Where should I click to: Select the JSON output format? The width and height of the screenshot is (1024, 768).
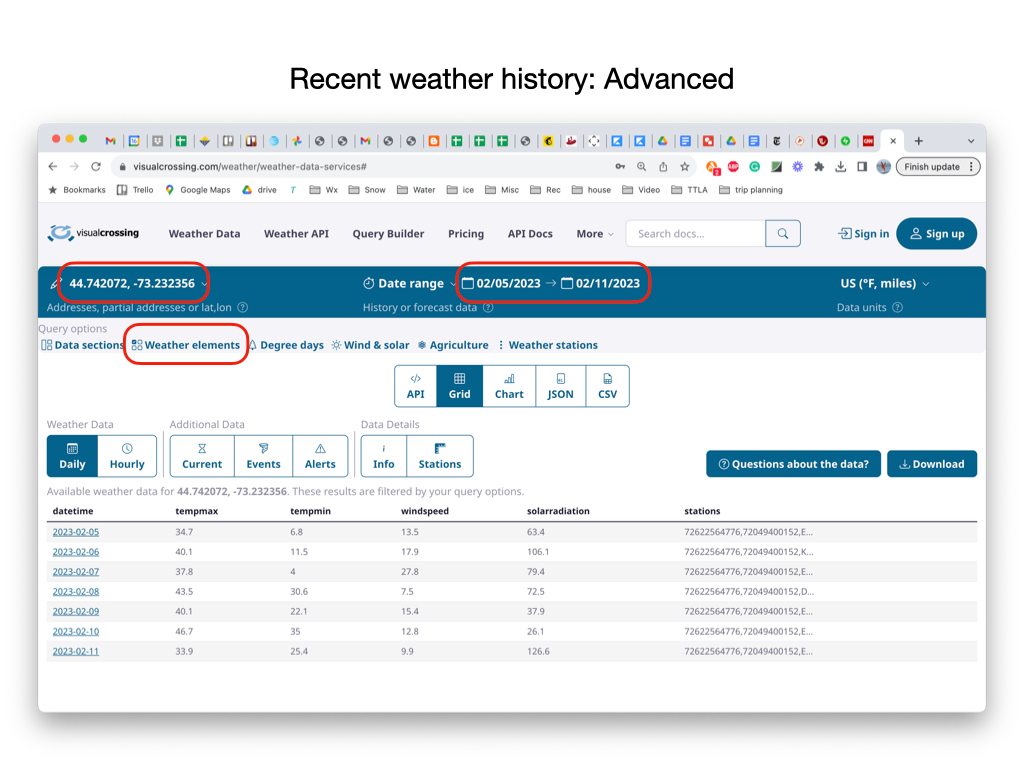tap(560, 386)
